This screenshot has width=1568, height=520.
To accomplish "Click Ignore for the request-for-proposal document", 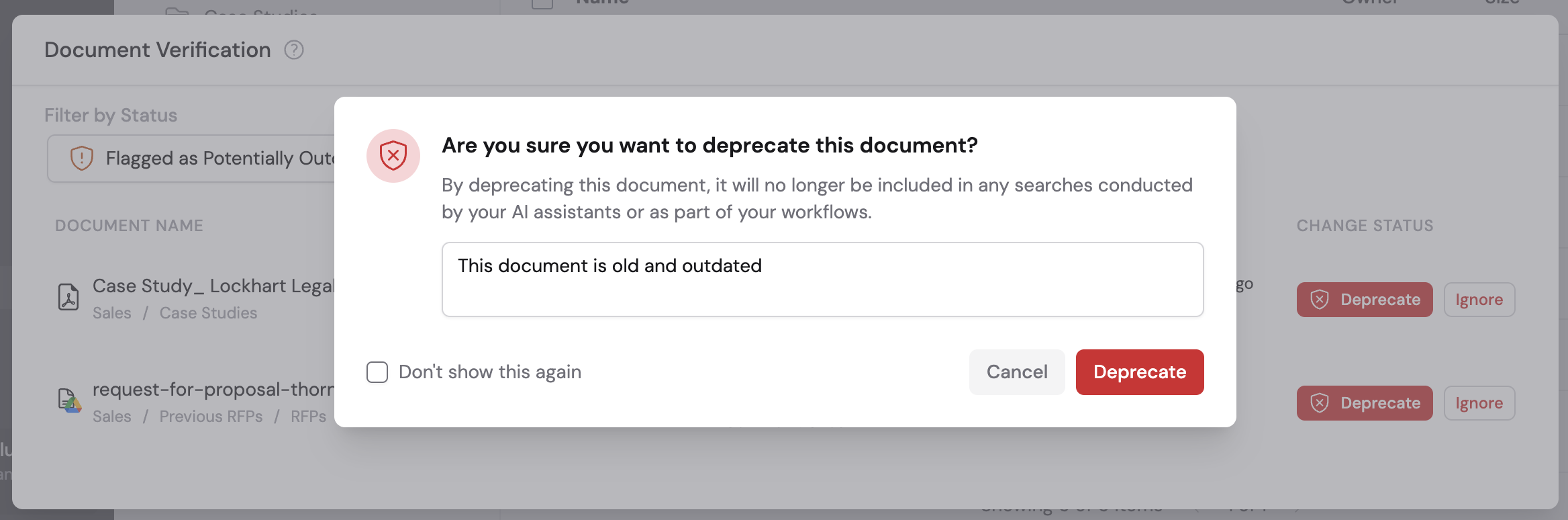I will click(x=1479, y=403).
